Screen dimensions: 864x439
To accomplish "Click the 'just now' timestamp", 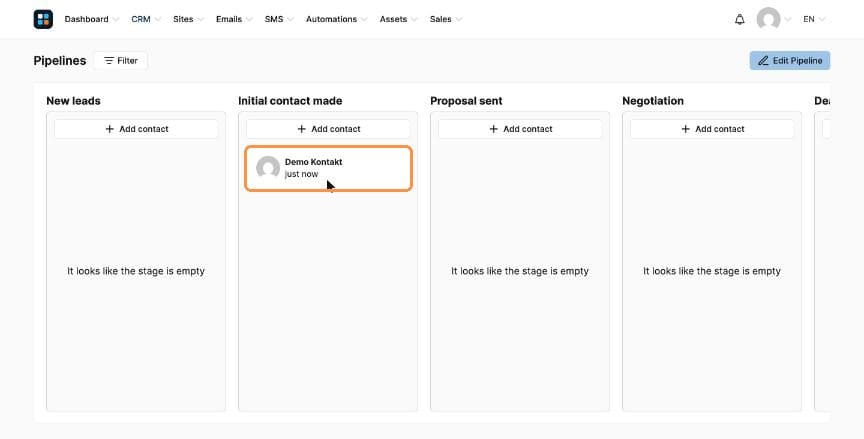I will 301,174.
